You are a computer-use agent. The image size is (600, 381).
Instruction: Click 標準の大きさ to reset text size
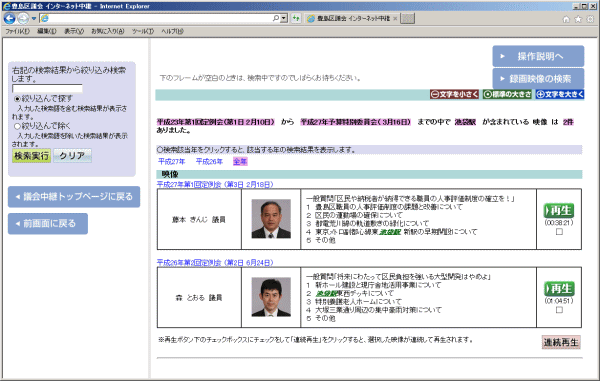pos(507,94)
